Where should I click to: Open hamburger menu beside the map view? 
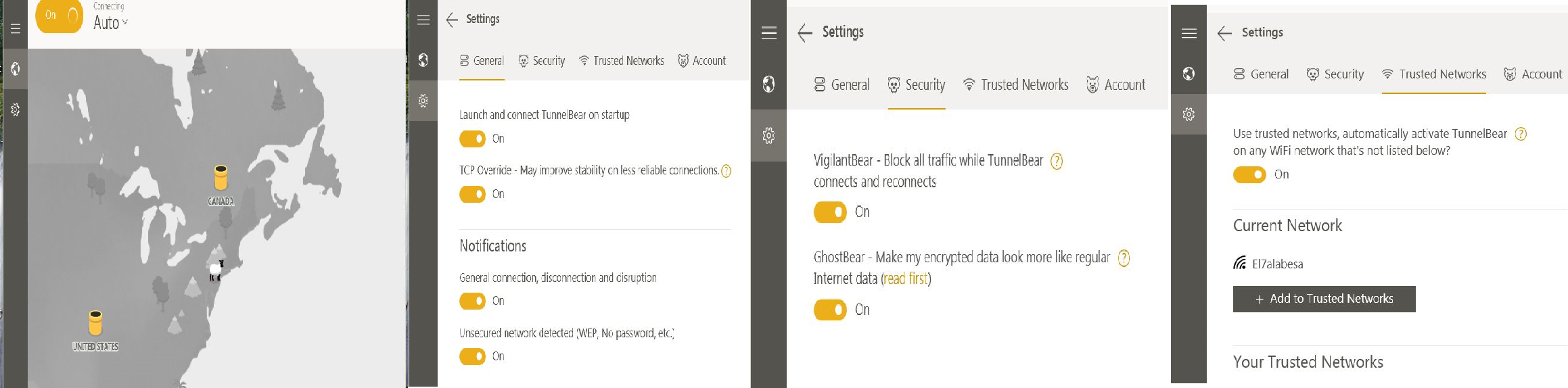[15, 29]
